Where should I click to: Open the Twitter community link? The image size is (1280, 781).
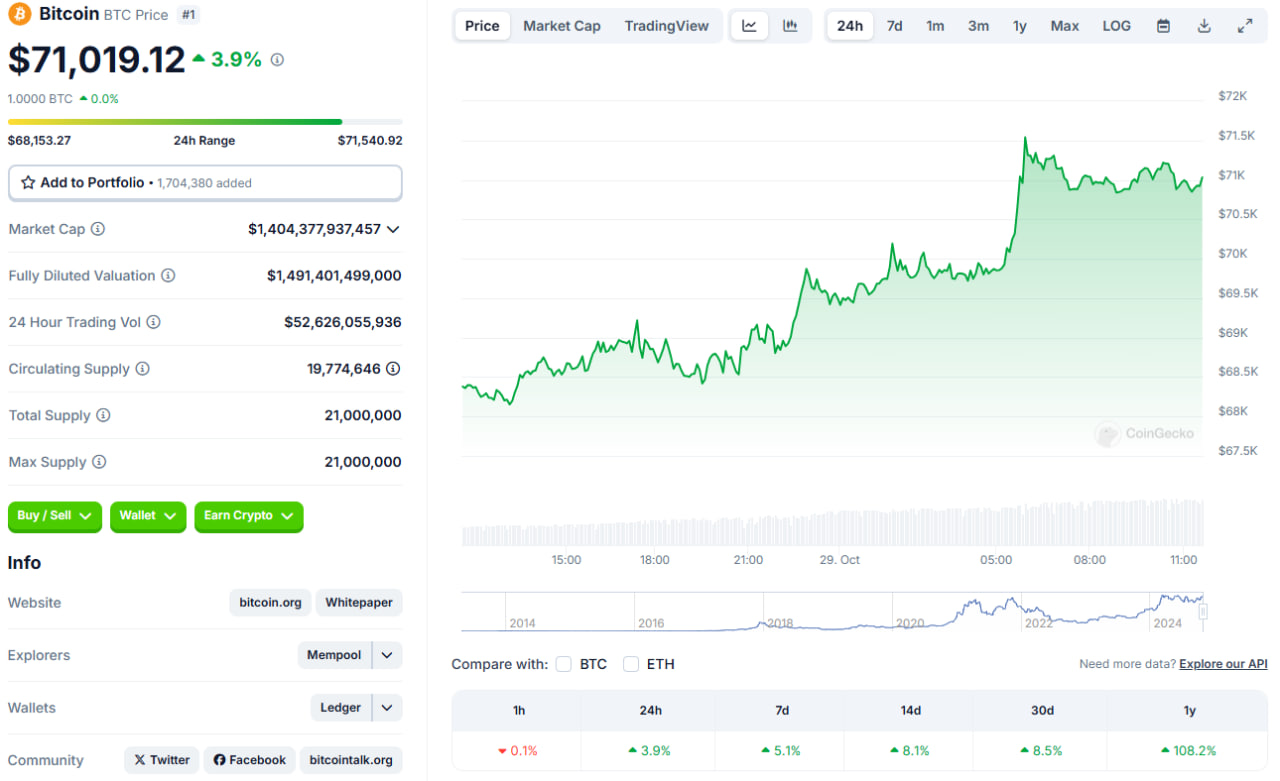click(162, 760)
